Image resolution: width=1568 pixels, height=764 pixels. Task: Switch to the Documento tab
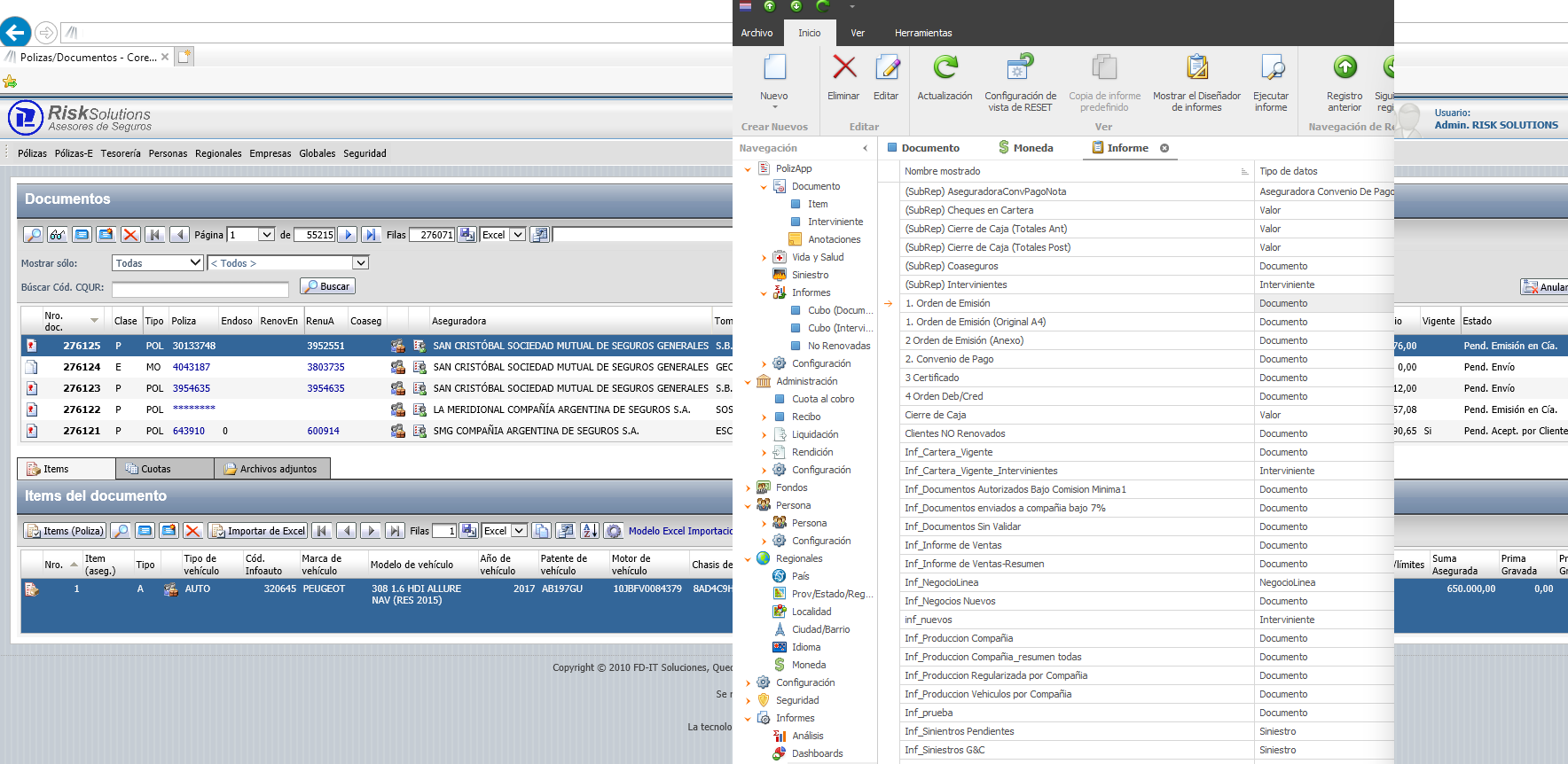[x=922, y=148]
